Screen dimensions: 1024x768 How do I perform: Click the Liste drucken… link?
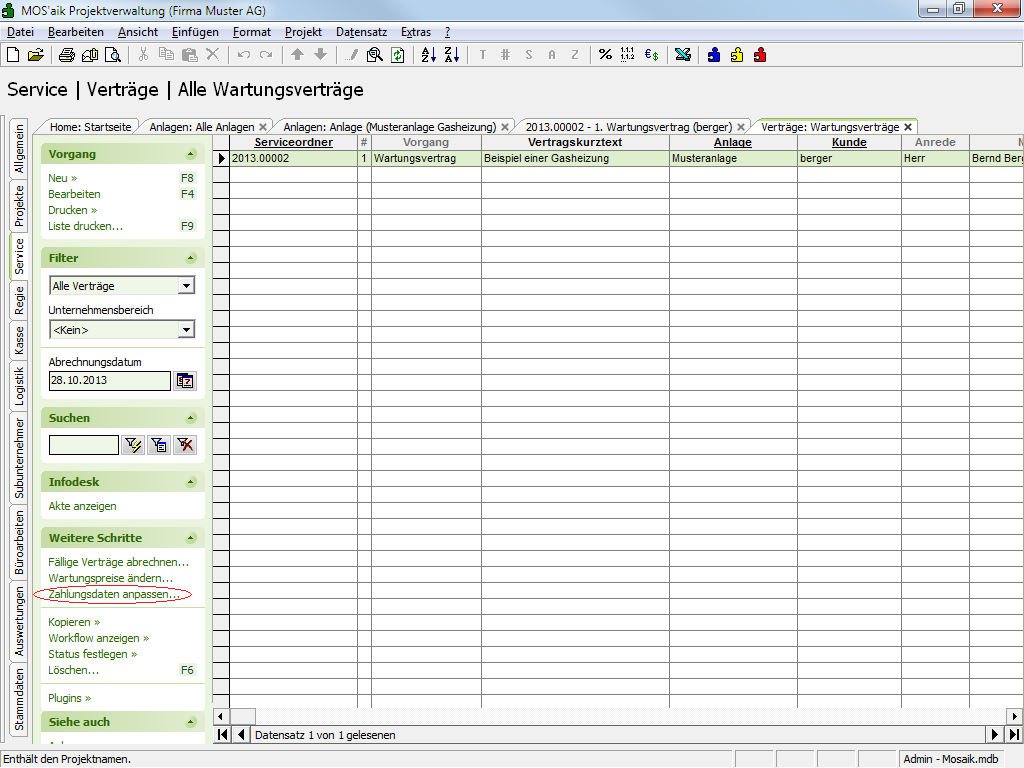(x=86, y=227)
